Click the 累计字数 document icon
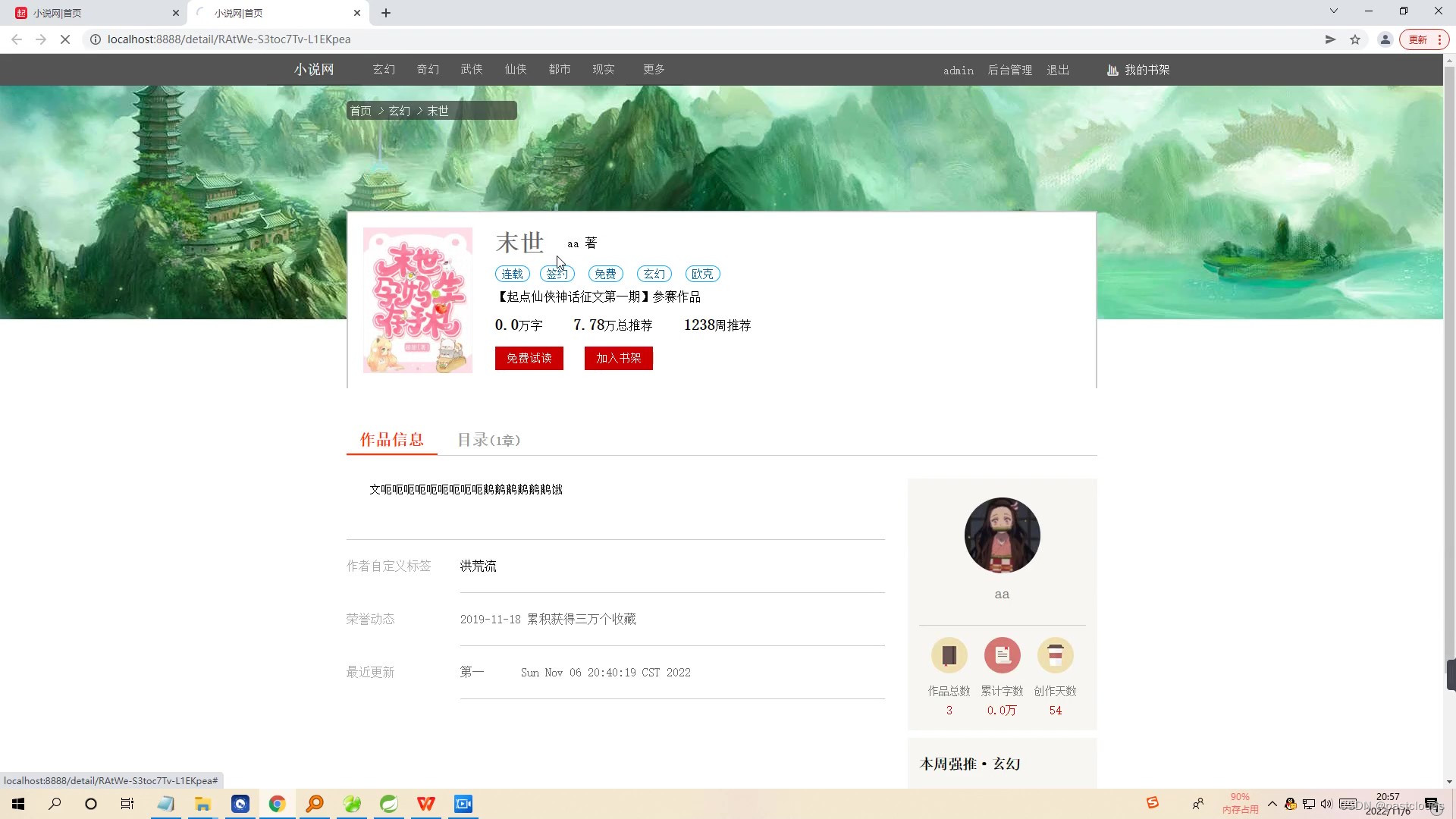Image resolution: width=1456 pixels, height=819 pixels. point(1002,654)
